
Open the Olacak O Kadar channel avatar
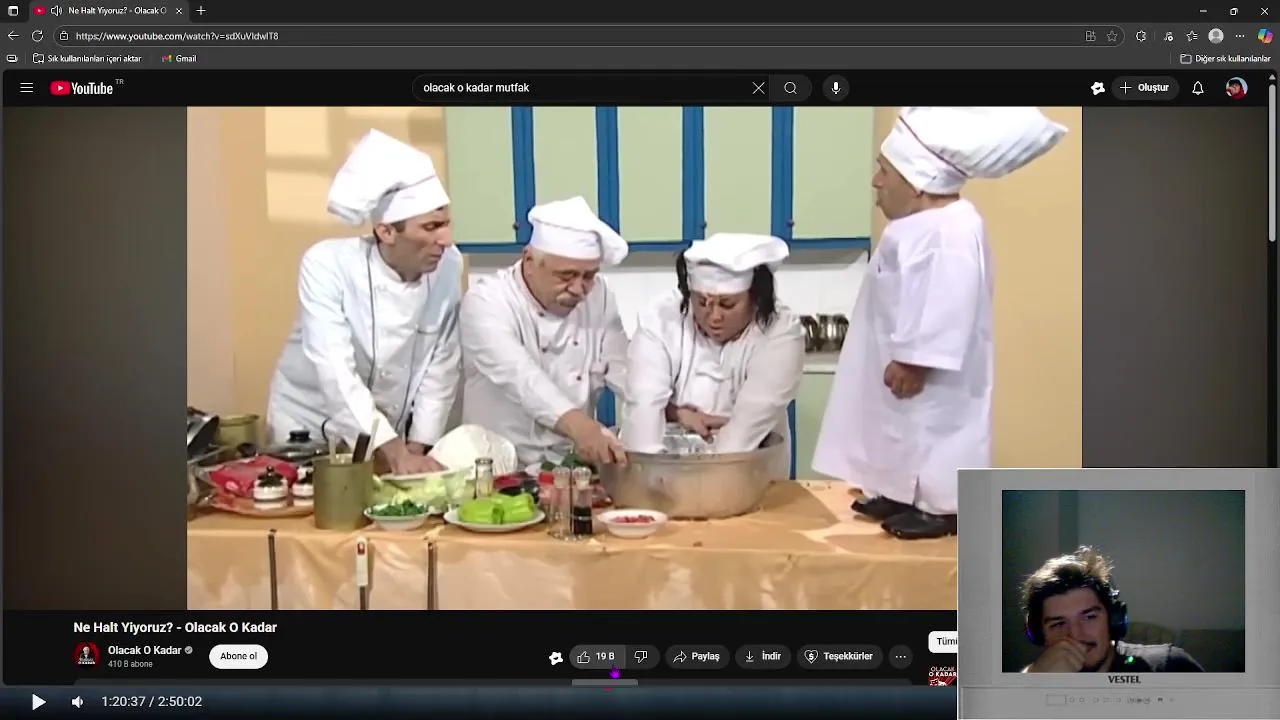pos(87,656)
